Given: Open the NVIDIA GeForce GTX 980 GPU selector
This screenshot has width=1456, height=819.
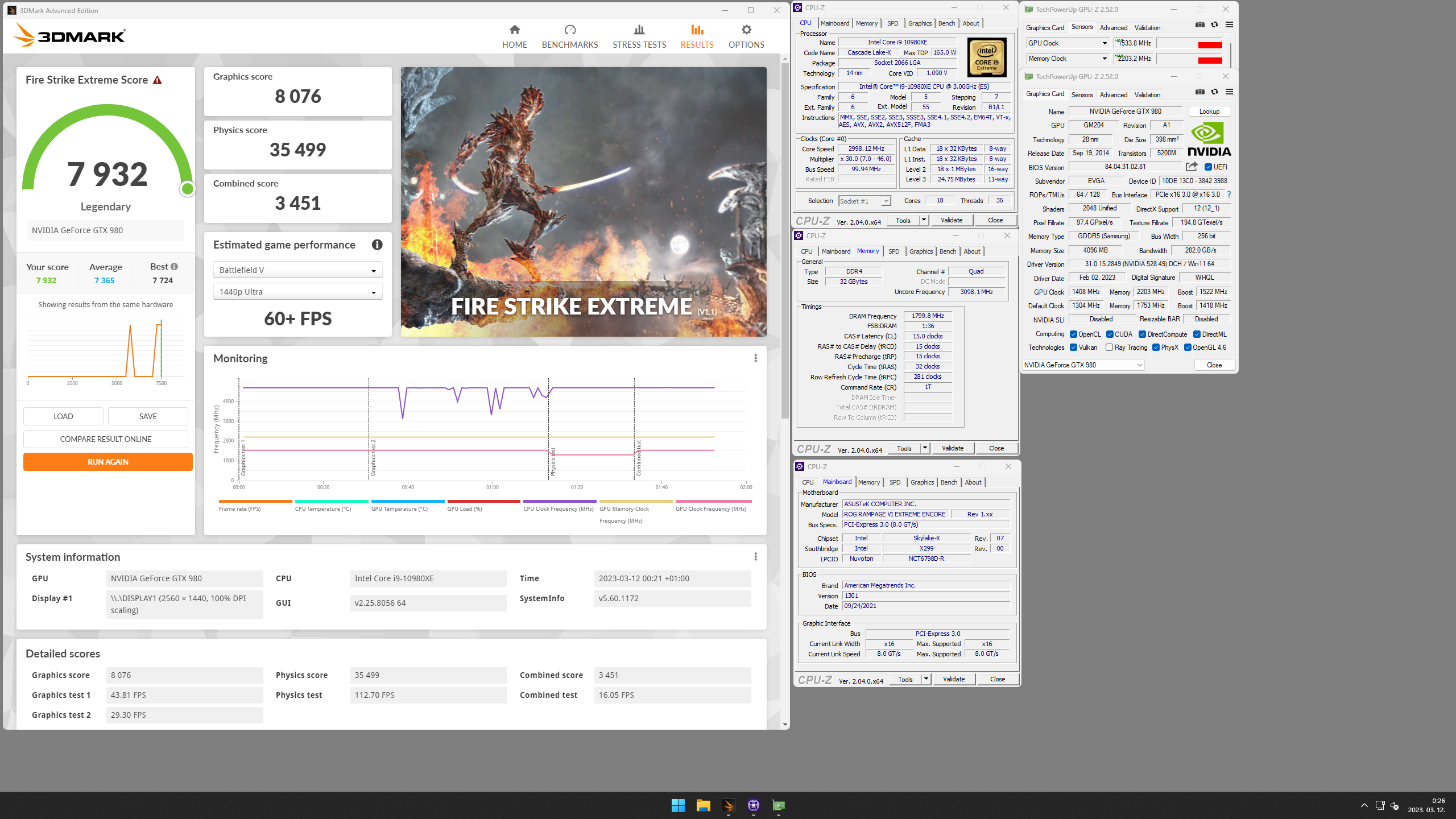Looking at the screenshot, I should pos(1083,365).
